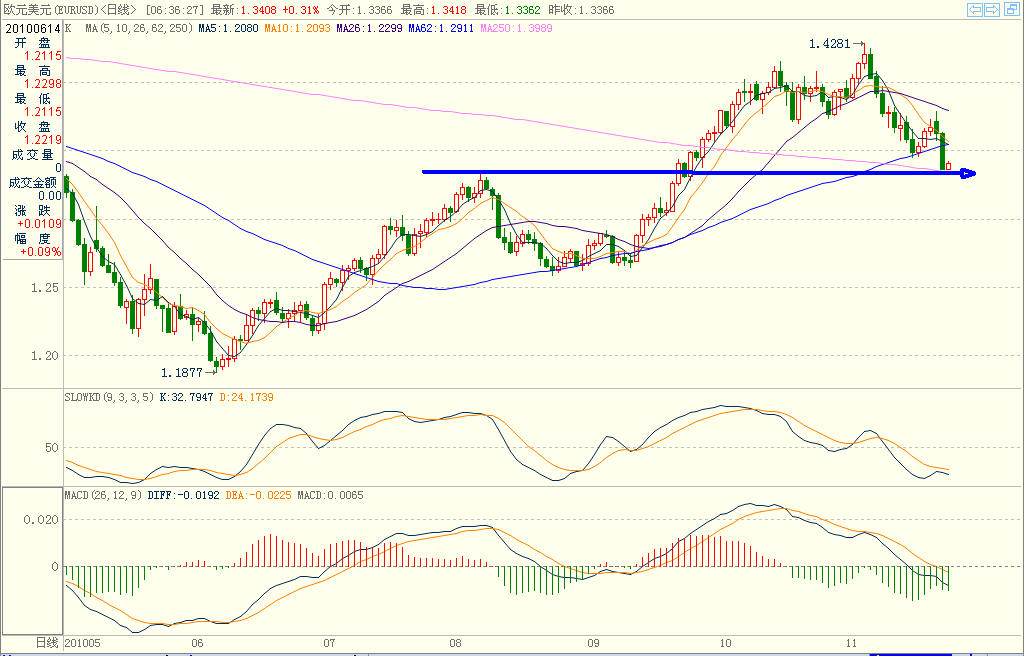This screenshot has width=1024, height=656.
Task: Click the [06:36:27] time stamp
Action: 174,10
